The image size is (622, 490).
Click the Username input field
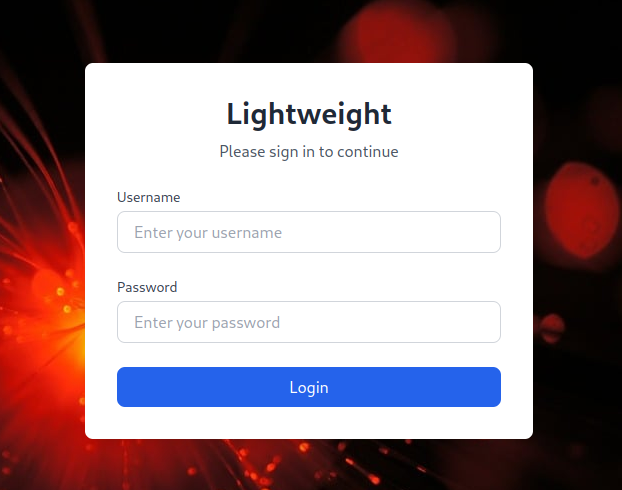pos(308,232)
